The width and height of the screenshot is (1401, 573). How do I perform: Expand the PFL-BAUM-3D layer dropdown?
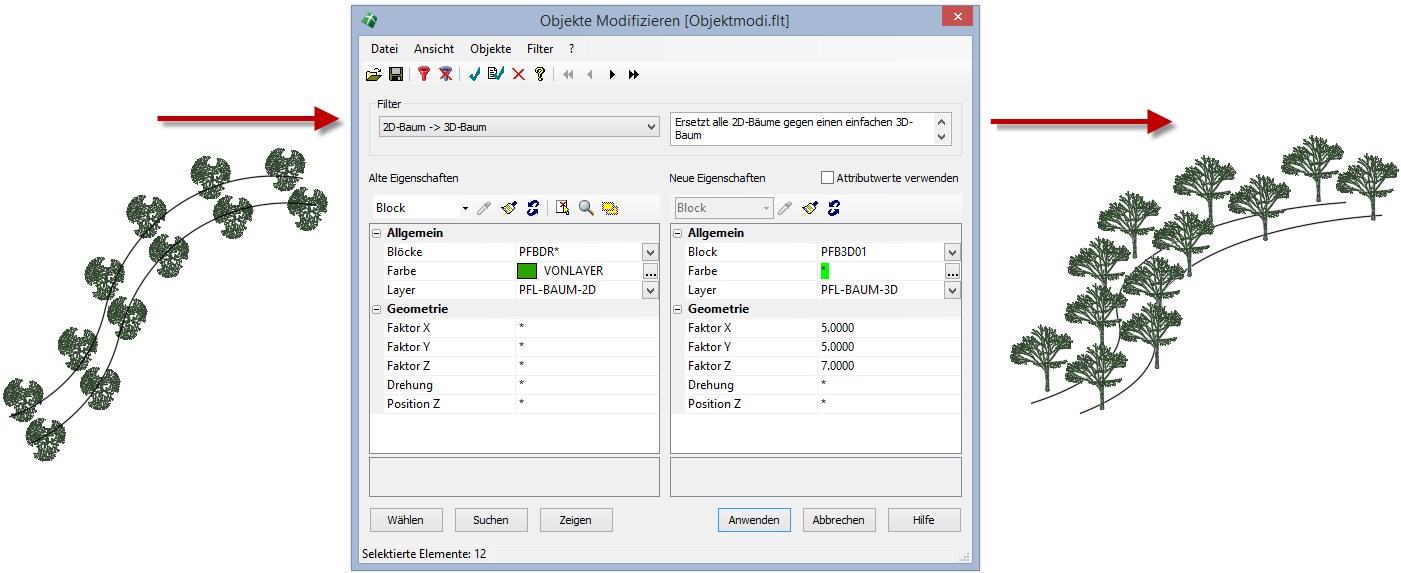click(952, 290)
